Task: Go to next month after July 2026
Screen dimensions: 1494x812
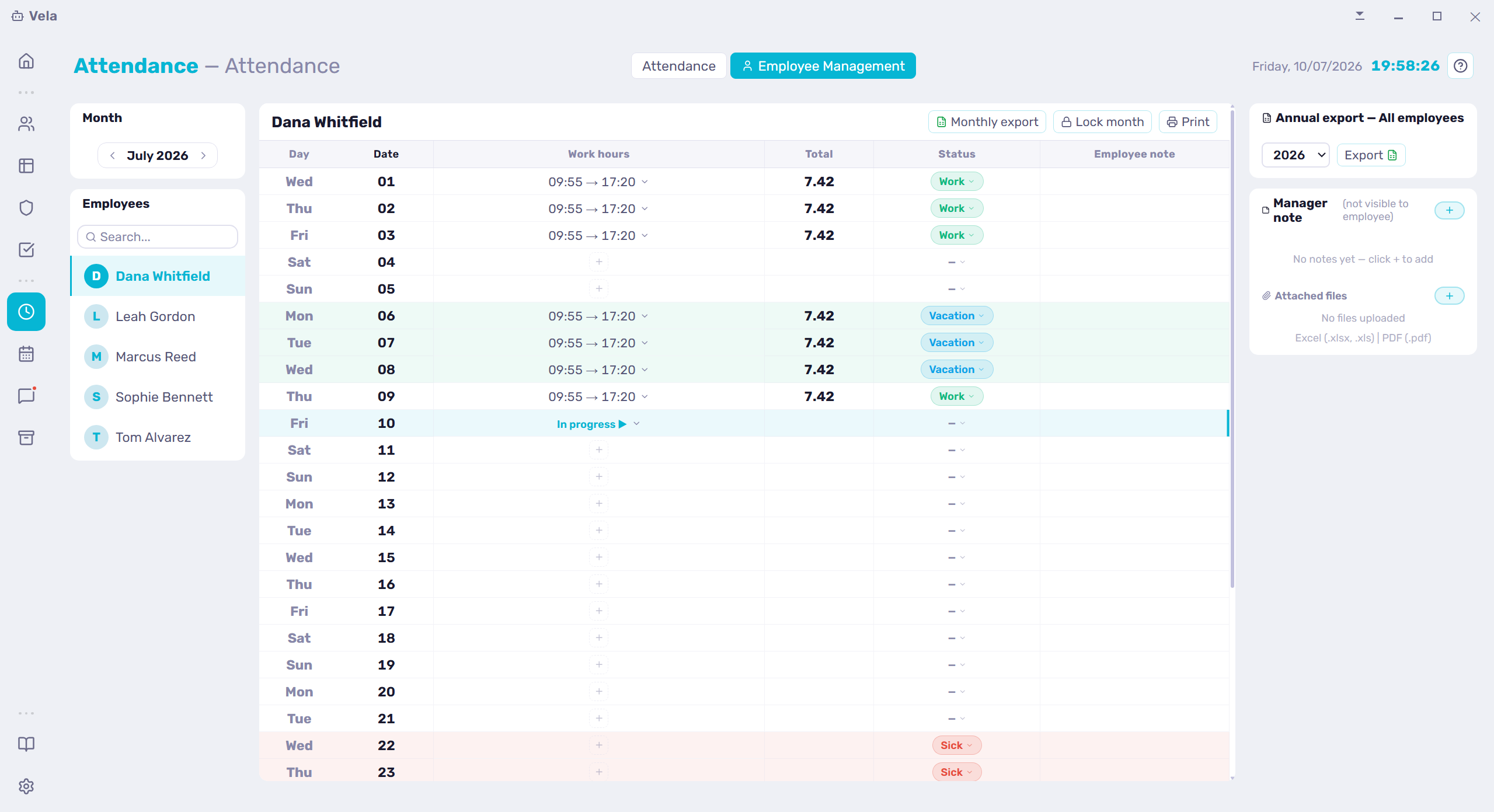Action: click(204, 156)
